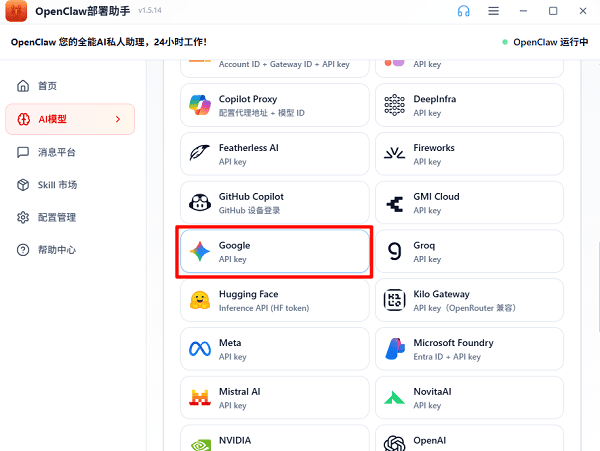Select the Mistral AI provider card

coord(275,398)
